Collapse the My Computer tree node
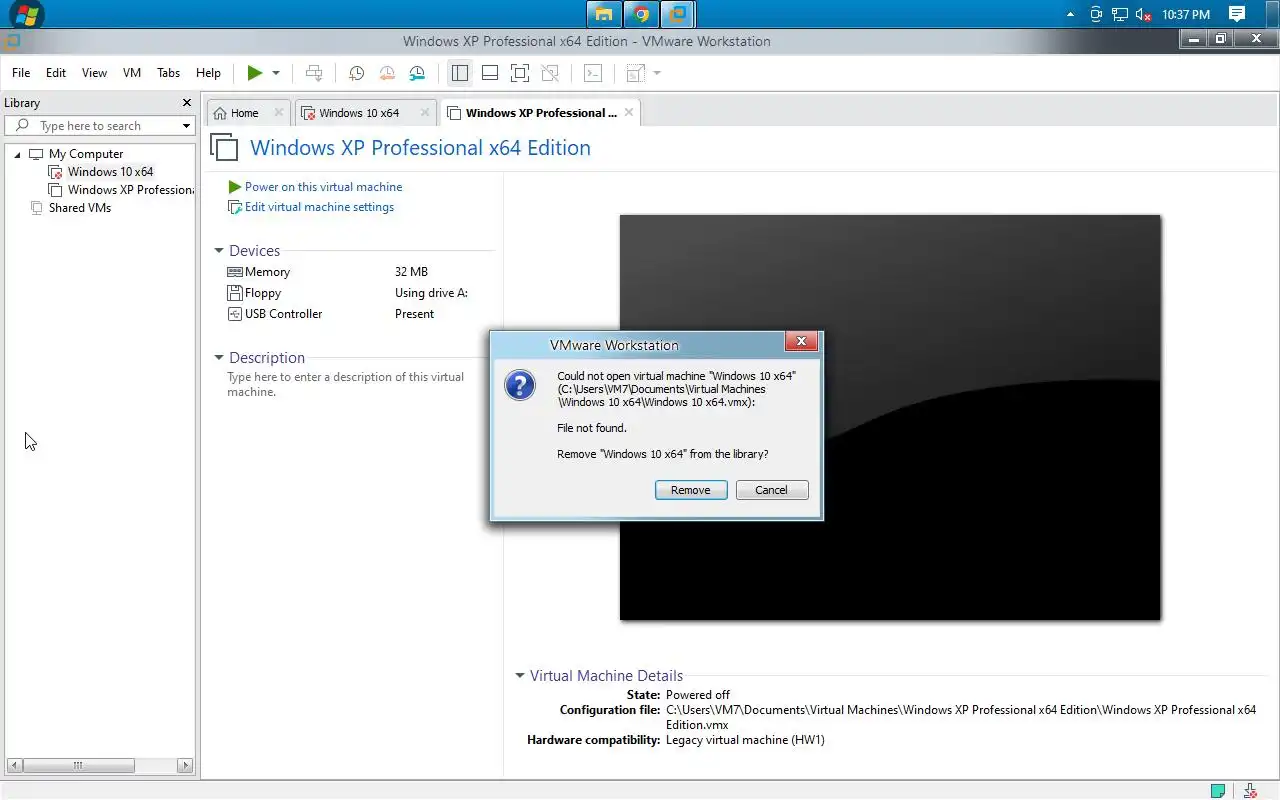1280x800 pixels. 17,154
